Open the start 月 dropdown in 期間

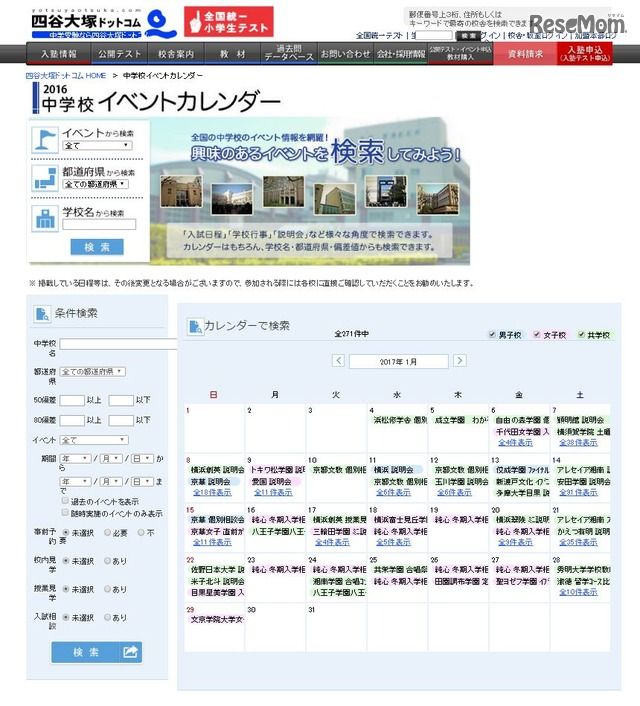[111, 458]
